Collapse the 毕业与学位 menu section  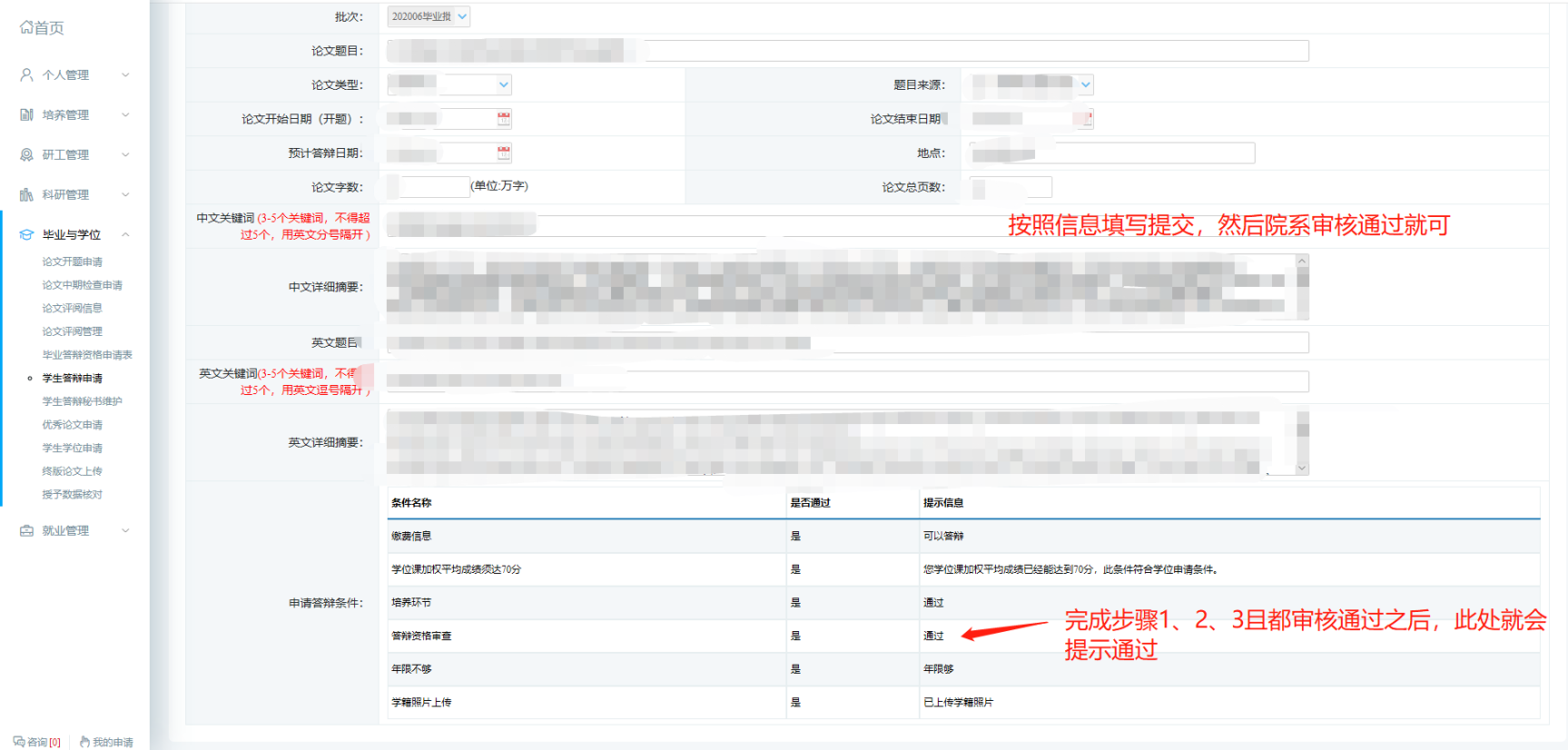click(125, 235)
